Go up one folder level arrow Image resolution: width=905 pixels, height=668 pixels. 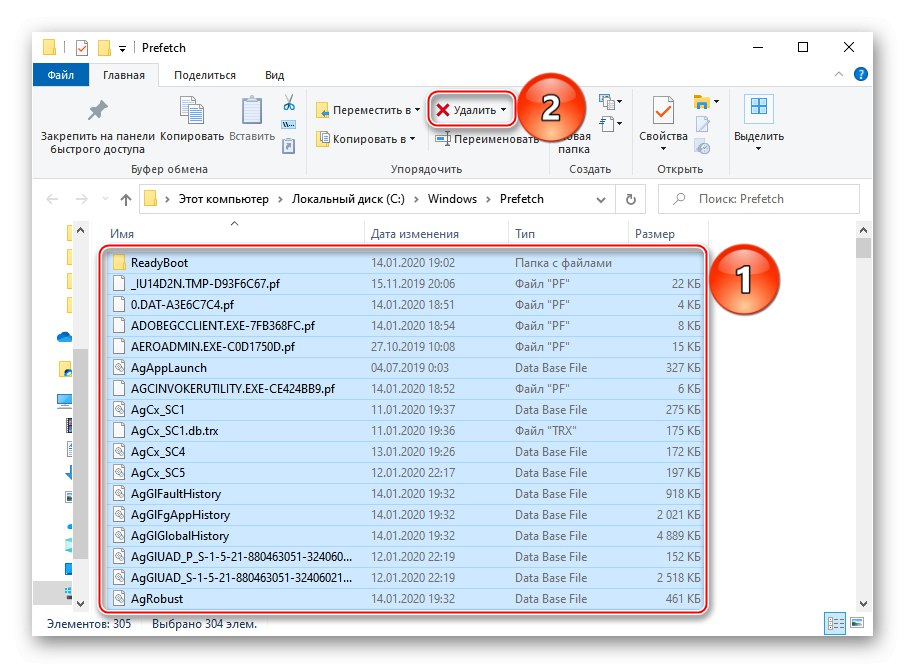125,199
